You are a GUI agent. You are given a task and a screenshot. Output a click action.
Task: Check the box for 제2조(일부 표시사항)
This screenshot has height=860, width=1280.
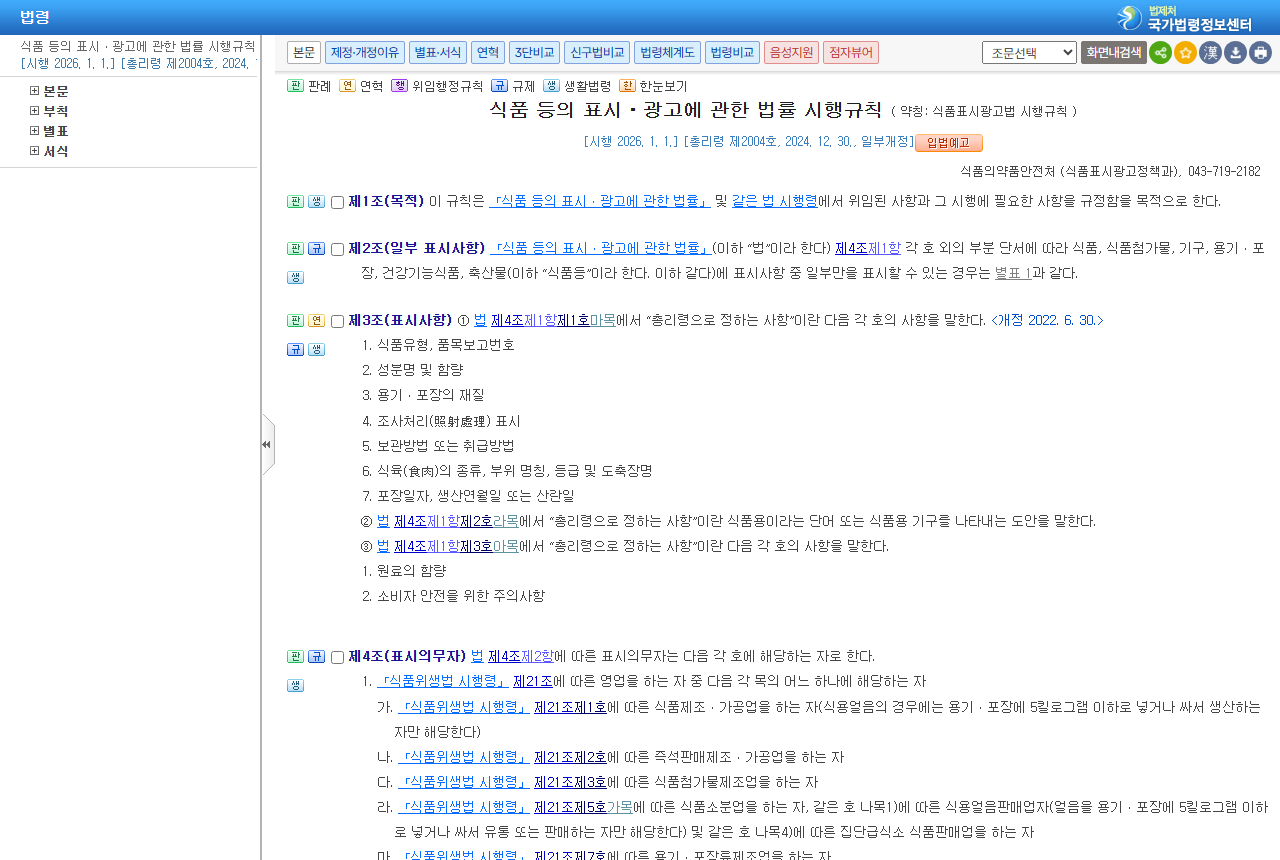point(337,249)
